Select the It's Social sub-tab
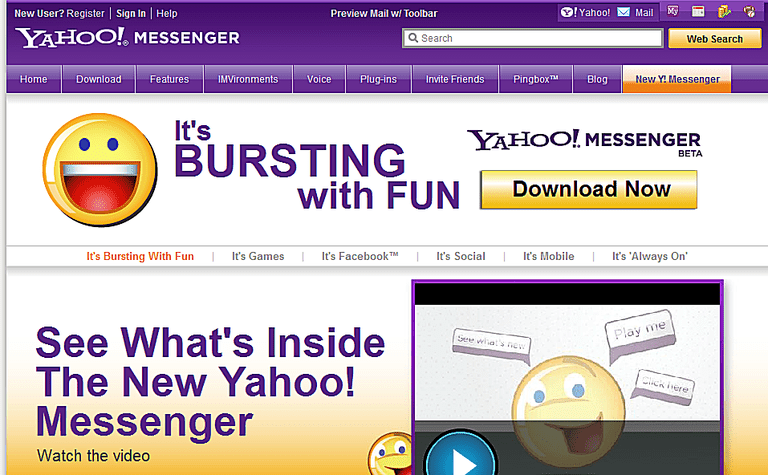Viewport: 768px width, 475px height. [x=460, y=256]
